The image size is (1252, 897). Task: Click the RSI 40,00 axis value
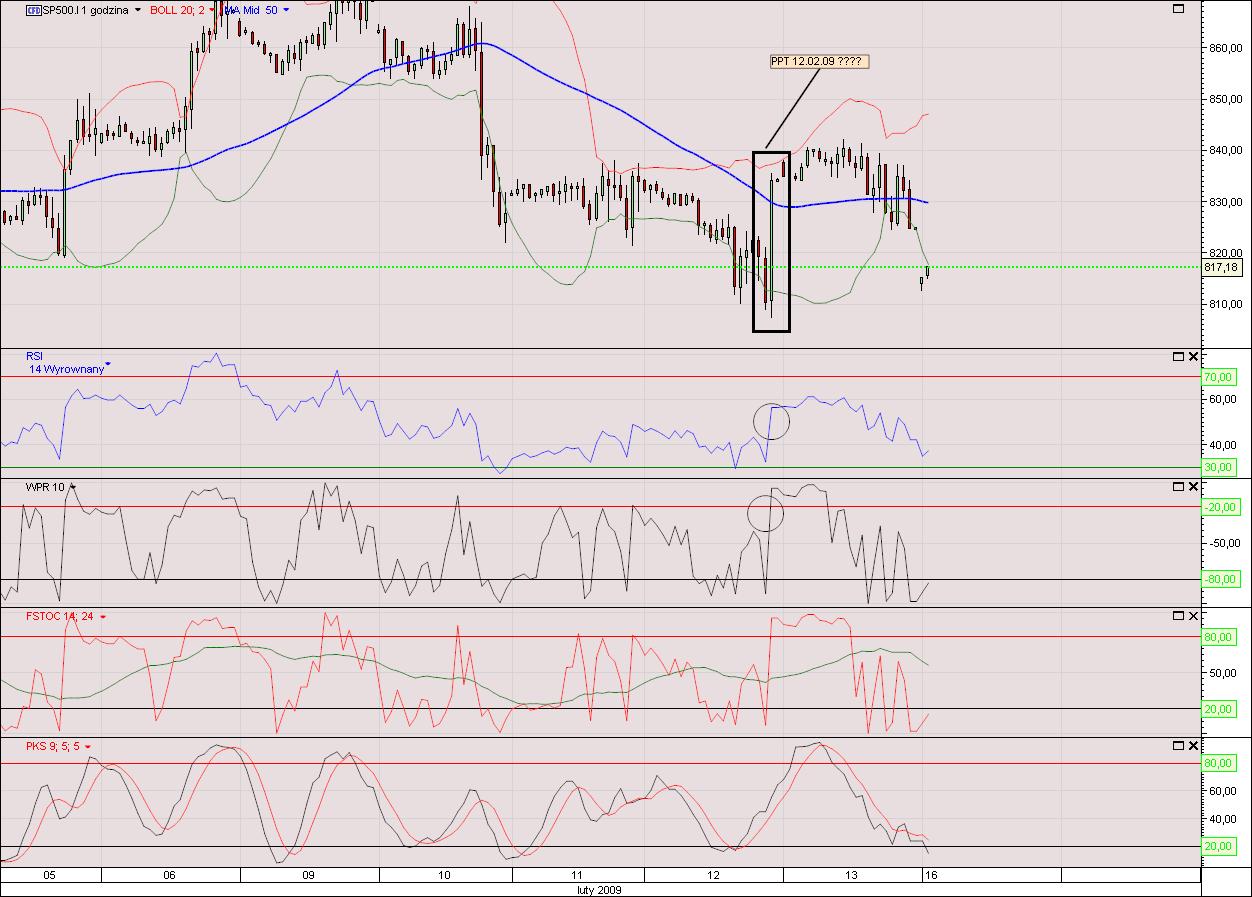[1221, 445]
